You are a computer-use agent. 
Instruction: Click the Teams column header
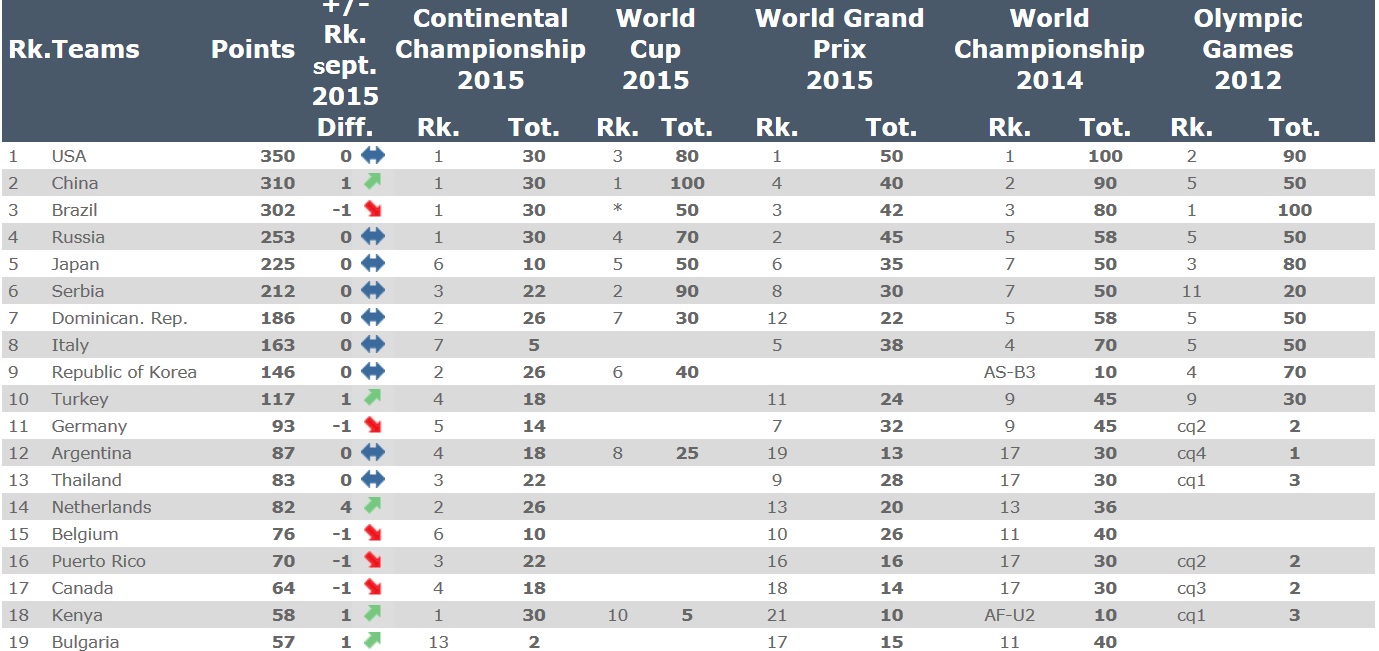pos(96,49)
